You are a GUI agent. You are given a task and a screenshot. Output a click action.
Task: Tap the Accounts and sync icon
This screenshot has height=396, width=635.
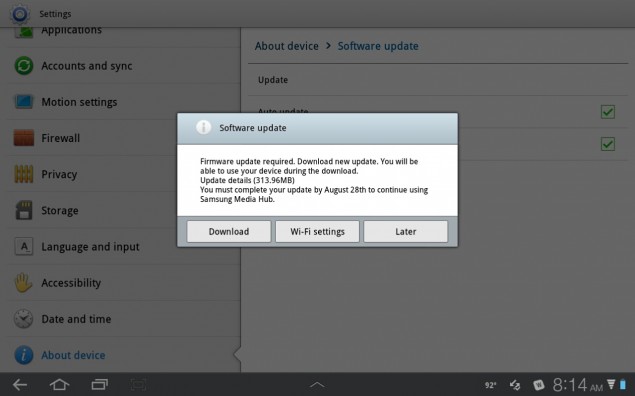[24, 66]
